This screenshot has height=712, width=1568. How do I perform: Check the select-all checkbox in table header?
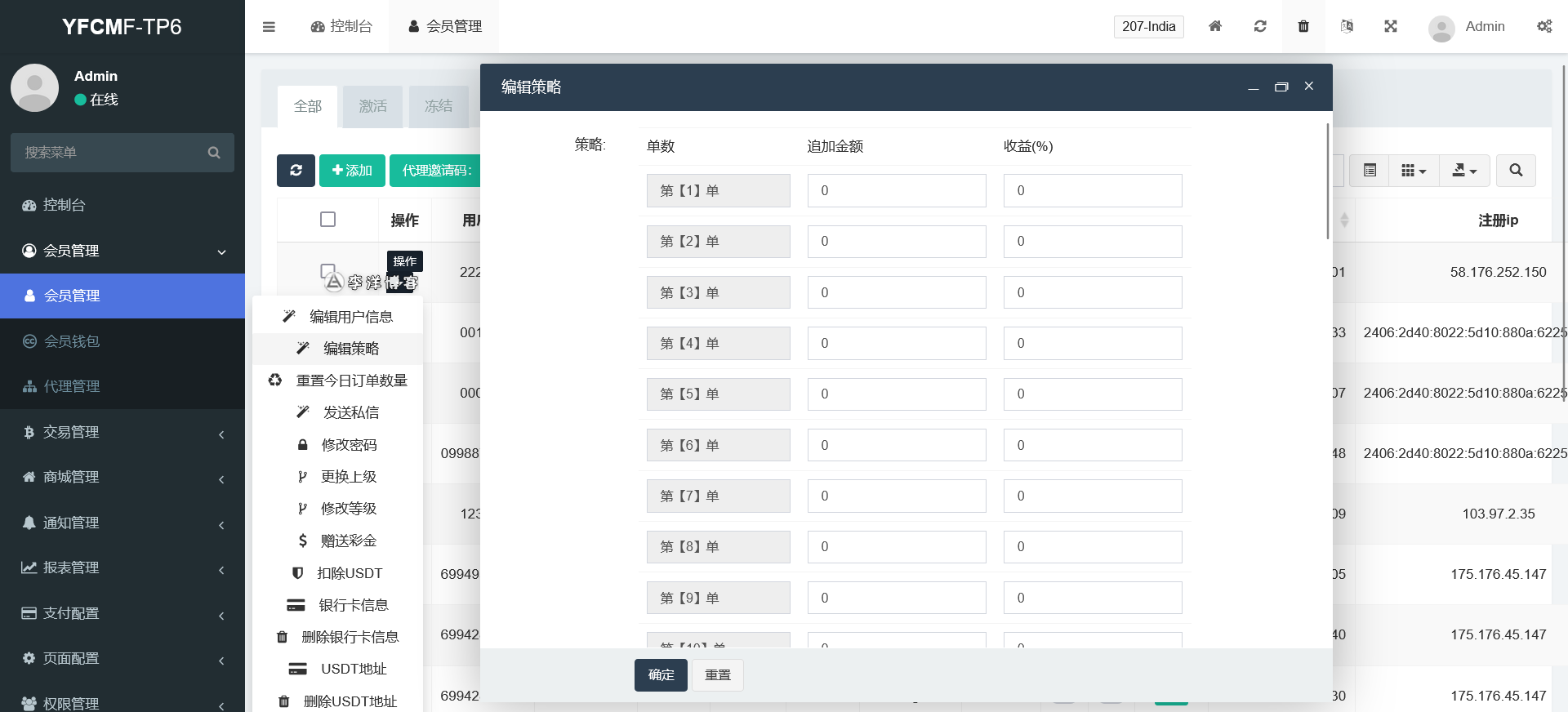(x=327, y=220)
